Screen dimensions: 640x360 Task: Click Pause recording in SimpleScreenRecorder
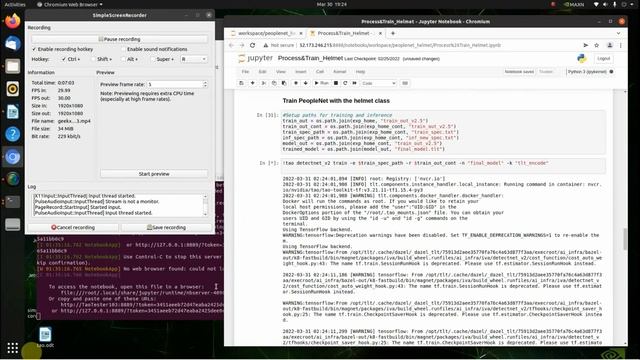[120, 39]
